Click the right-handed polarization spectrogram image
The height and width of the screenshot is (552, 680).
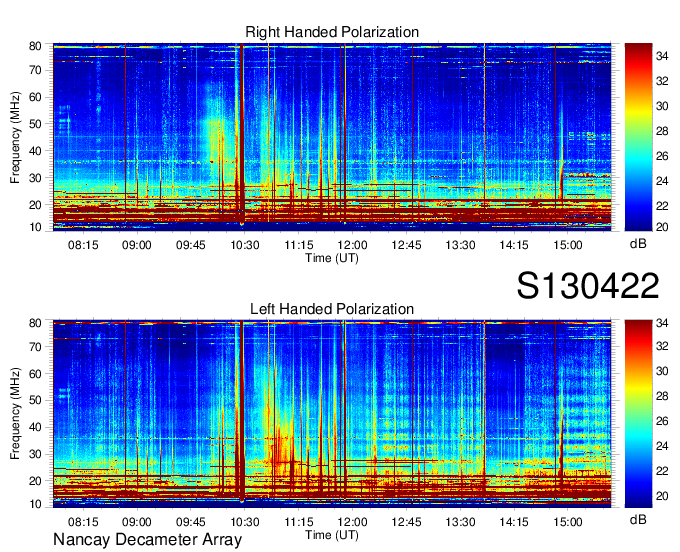[x=332, y=137]
